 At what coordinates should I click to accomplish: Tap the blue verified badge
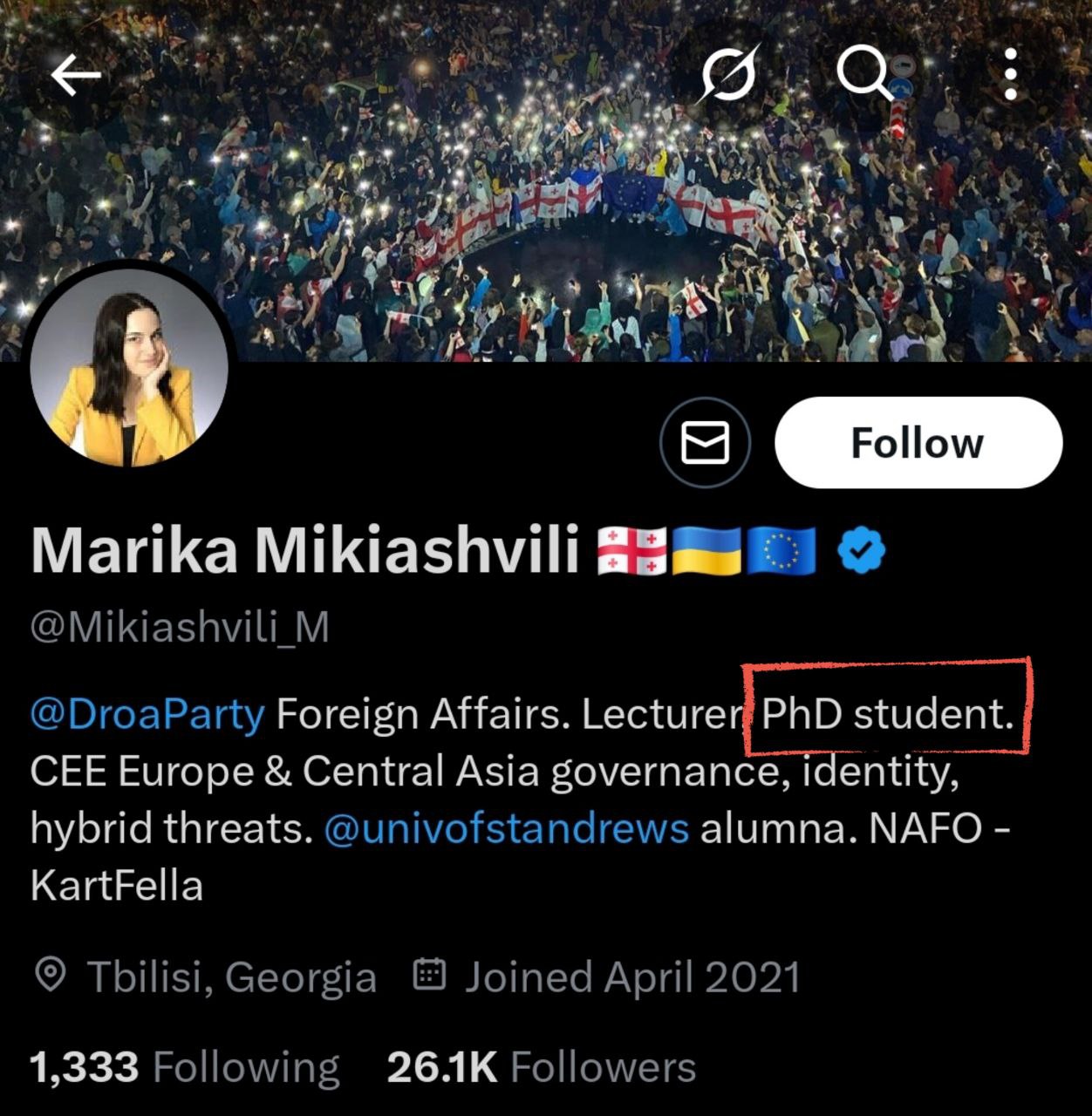pyautogui.click(x=861, y=550)
